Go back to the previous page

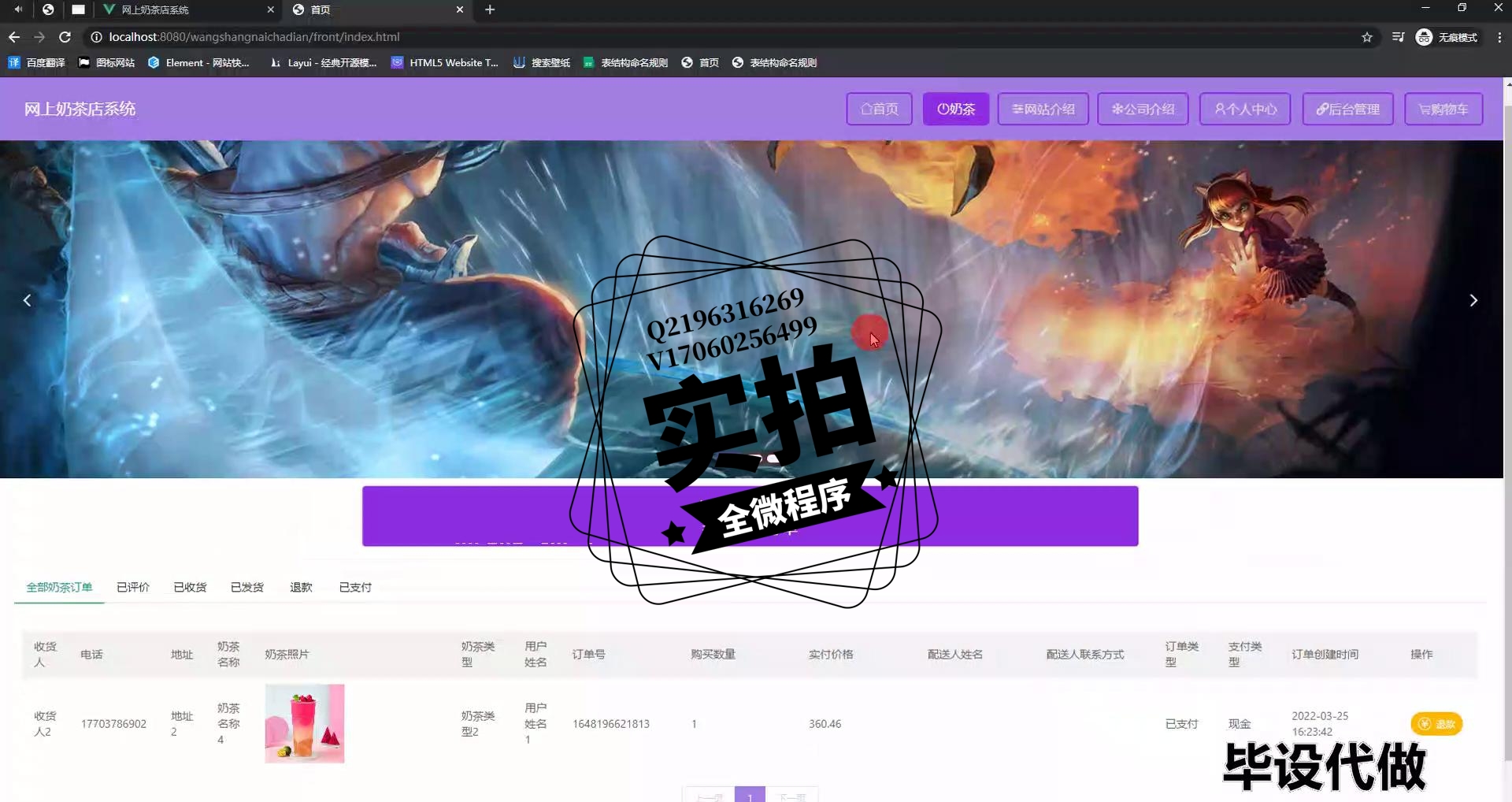coord(14,37)
